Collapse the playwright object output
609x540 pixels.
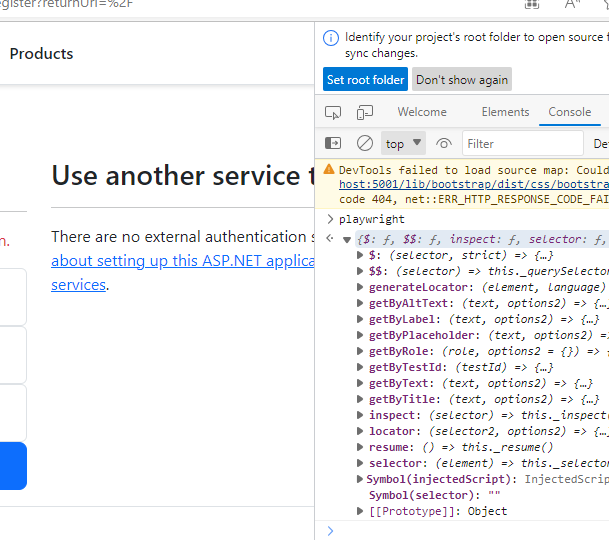pos(347,240)
